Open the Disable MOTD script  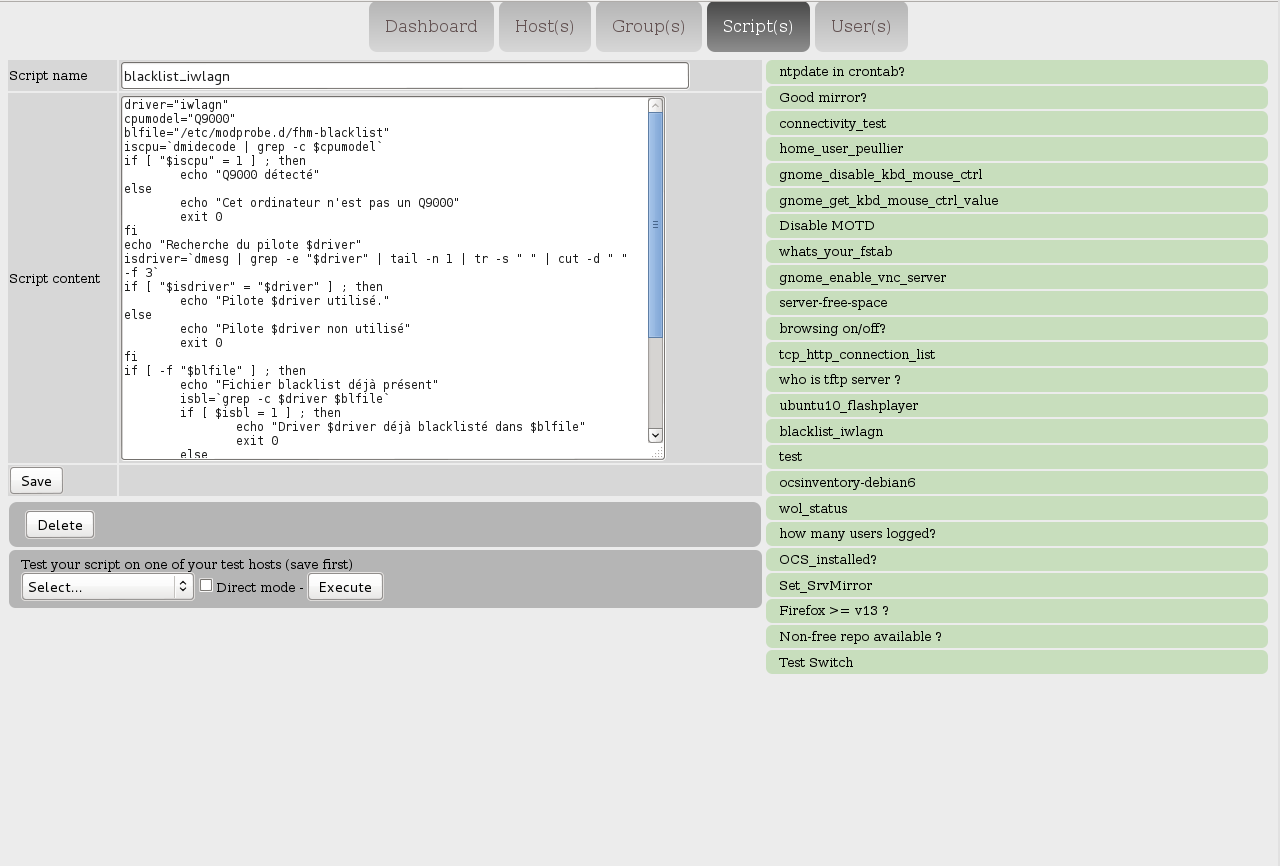point(1016,225)
